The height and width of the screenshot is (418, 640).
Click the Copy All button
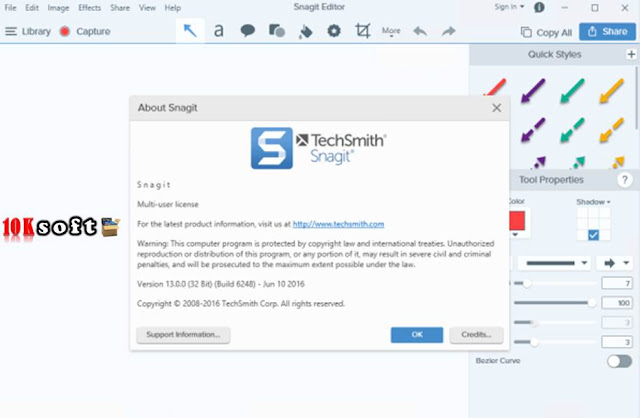tap(546, 32)
